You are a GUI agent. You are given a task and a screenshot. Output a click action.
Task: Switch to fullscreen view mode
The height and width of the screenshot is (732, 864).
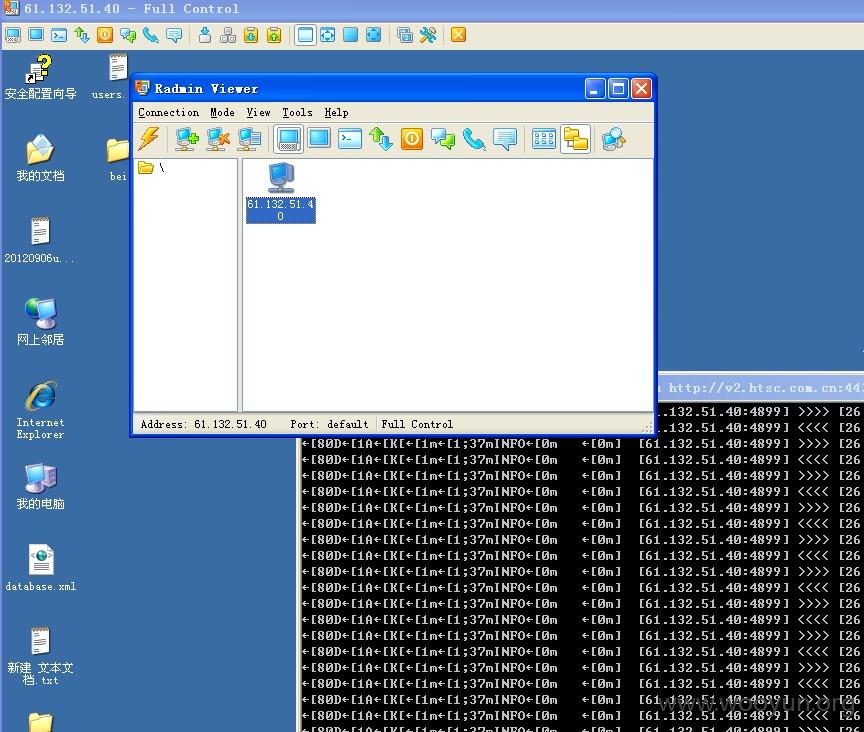(x=350, y=35)
